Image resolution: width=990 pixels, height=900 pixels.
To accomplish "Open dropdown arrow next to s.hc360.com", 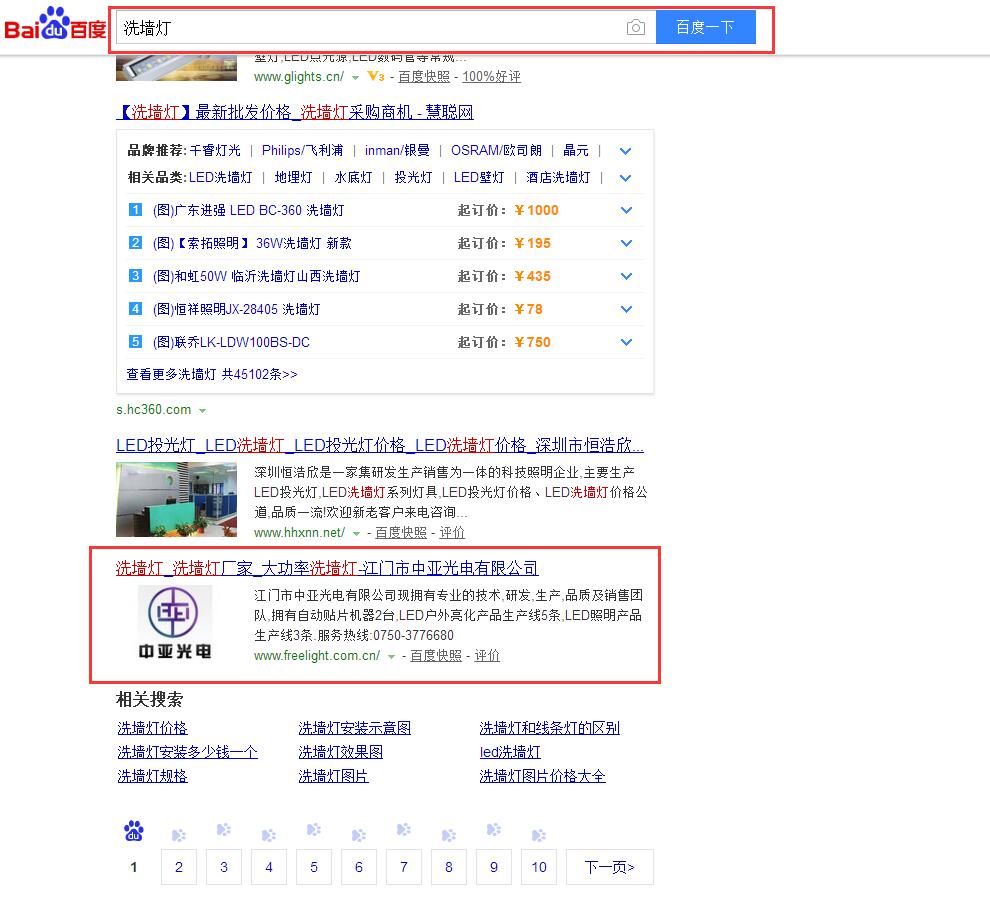I will coord(203,411).
